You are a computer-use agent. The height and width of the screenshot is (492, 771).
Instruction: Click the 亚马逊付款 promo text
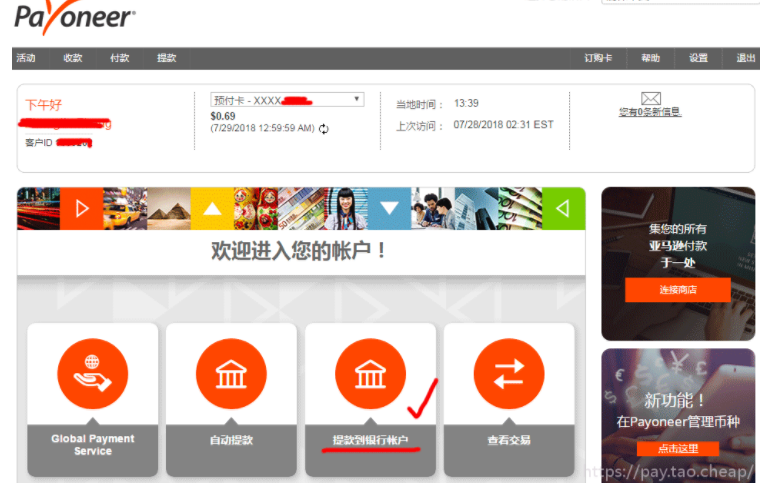tap(678, 246)
